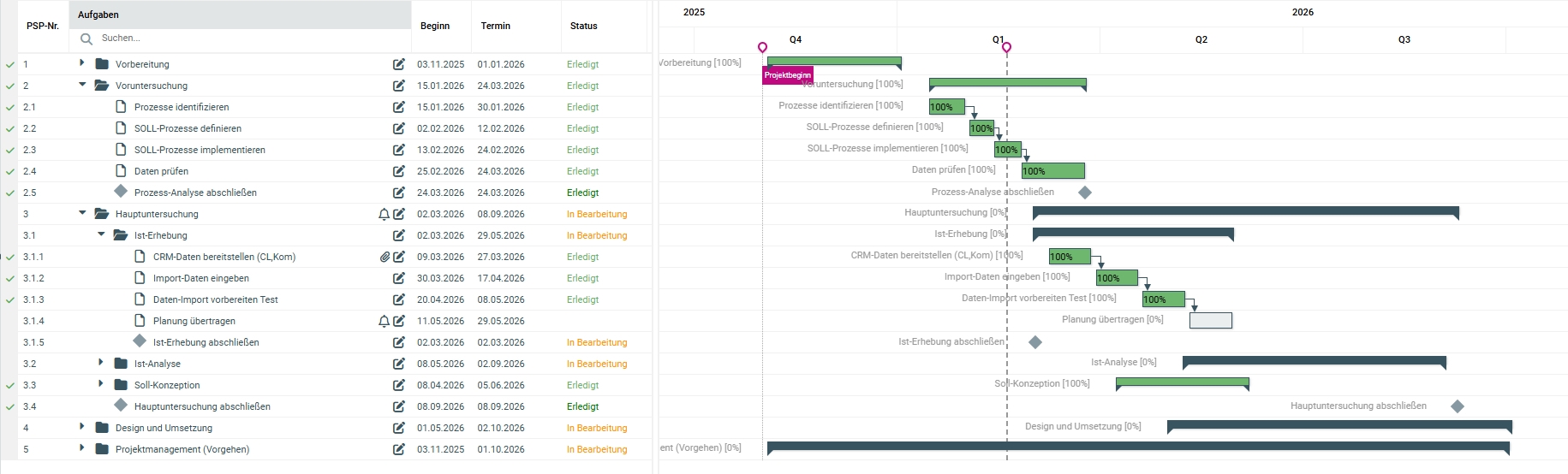Expand the Soll-Konzeption folder
This screenshot has height=474, width=1568.
[x=101, y=384]
